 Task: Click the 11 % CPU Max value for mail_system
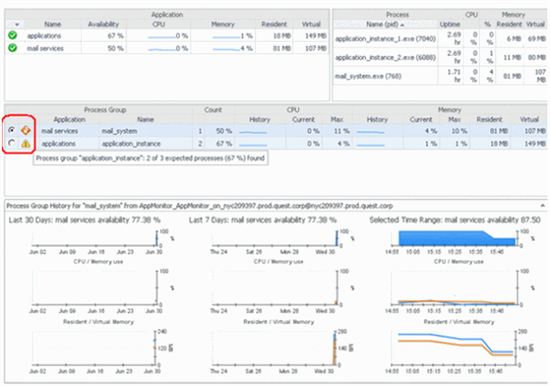click(x=340, y=131)
